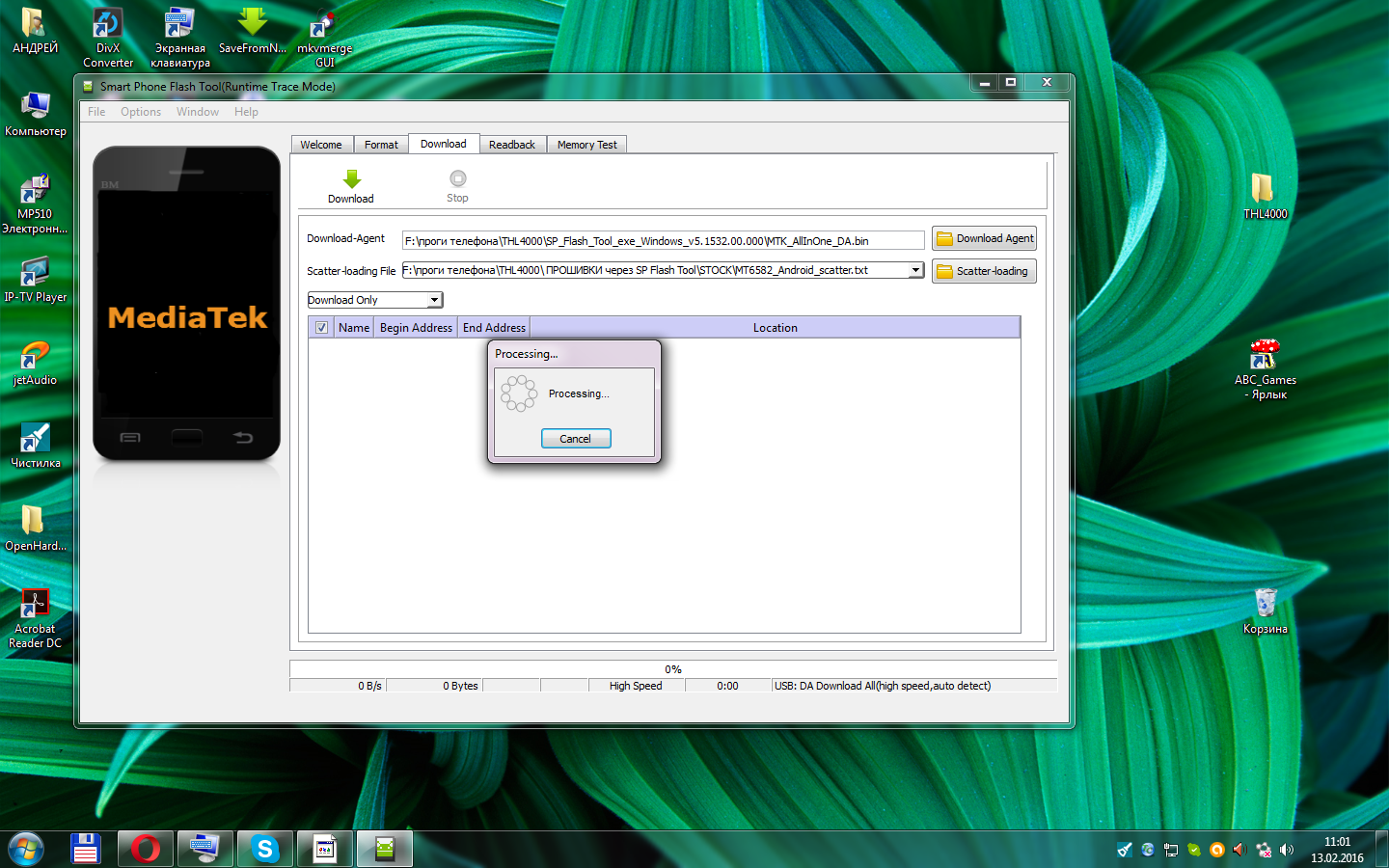Open jetAudio desktop shortcut
The height and width of the screenshot is (868, 1389).
click(35, 356)
